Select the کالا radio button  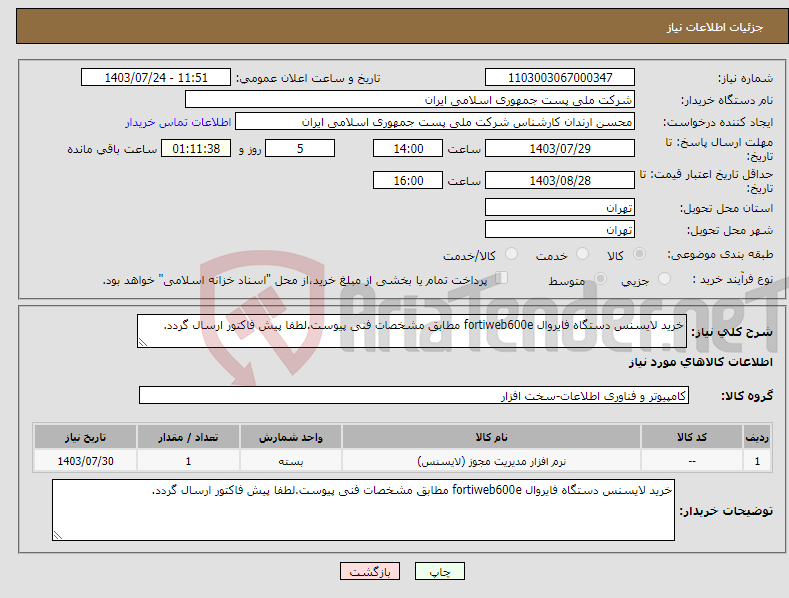[639, 254]
